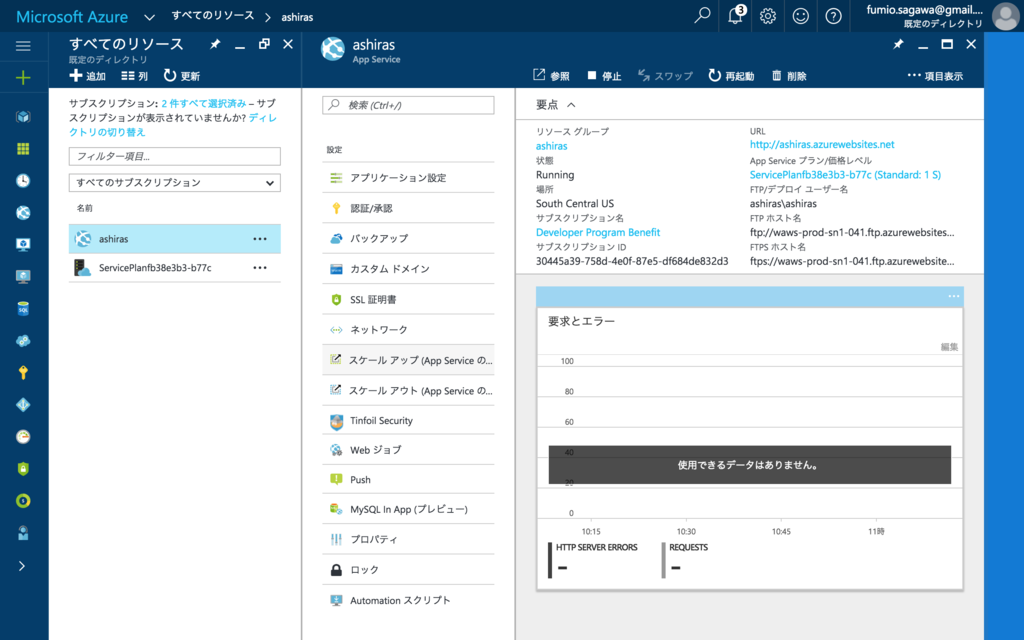The height and width of the screenshot is (640, 1024).
Task: Open ネットワーク settings
Action: [x=408, y=330]
